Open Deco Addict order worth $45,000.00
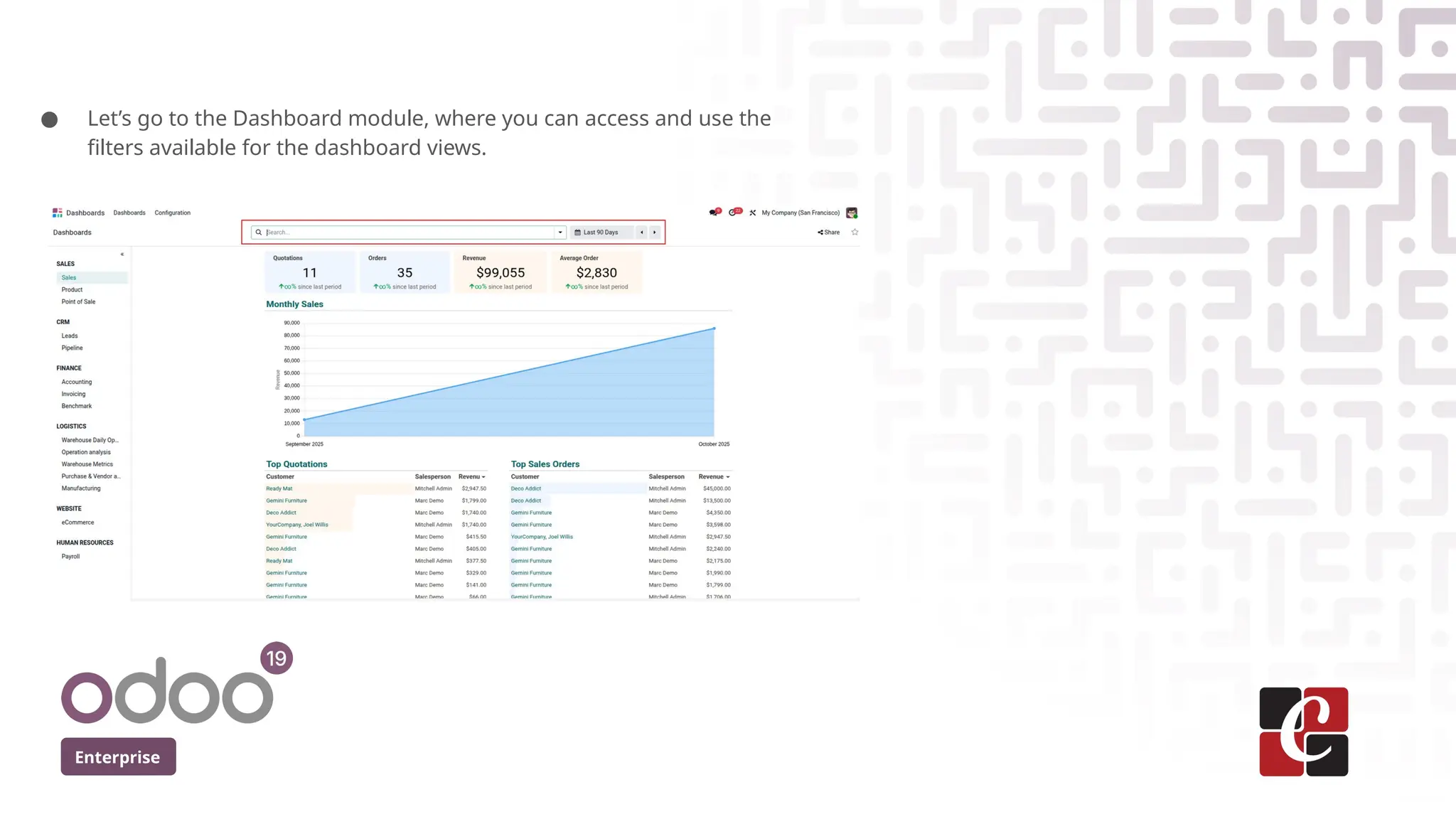1456x819 pixels. click(526, 489)
